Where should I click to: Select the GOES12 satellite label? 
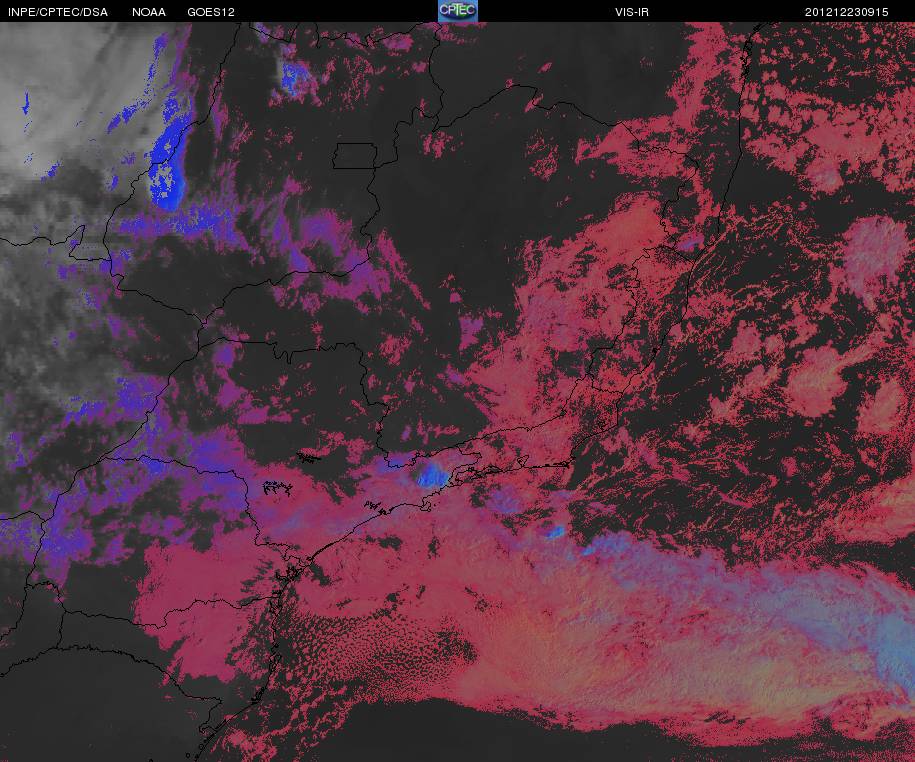point(211,12)
